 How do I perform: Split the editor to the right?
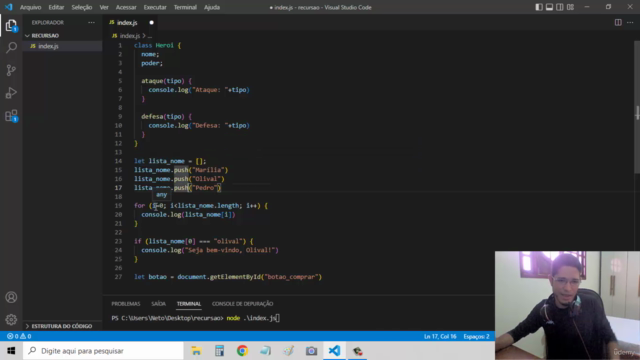click(618, 22)
